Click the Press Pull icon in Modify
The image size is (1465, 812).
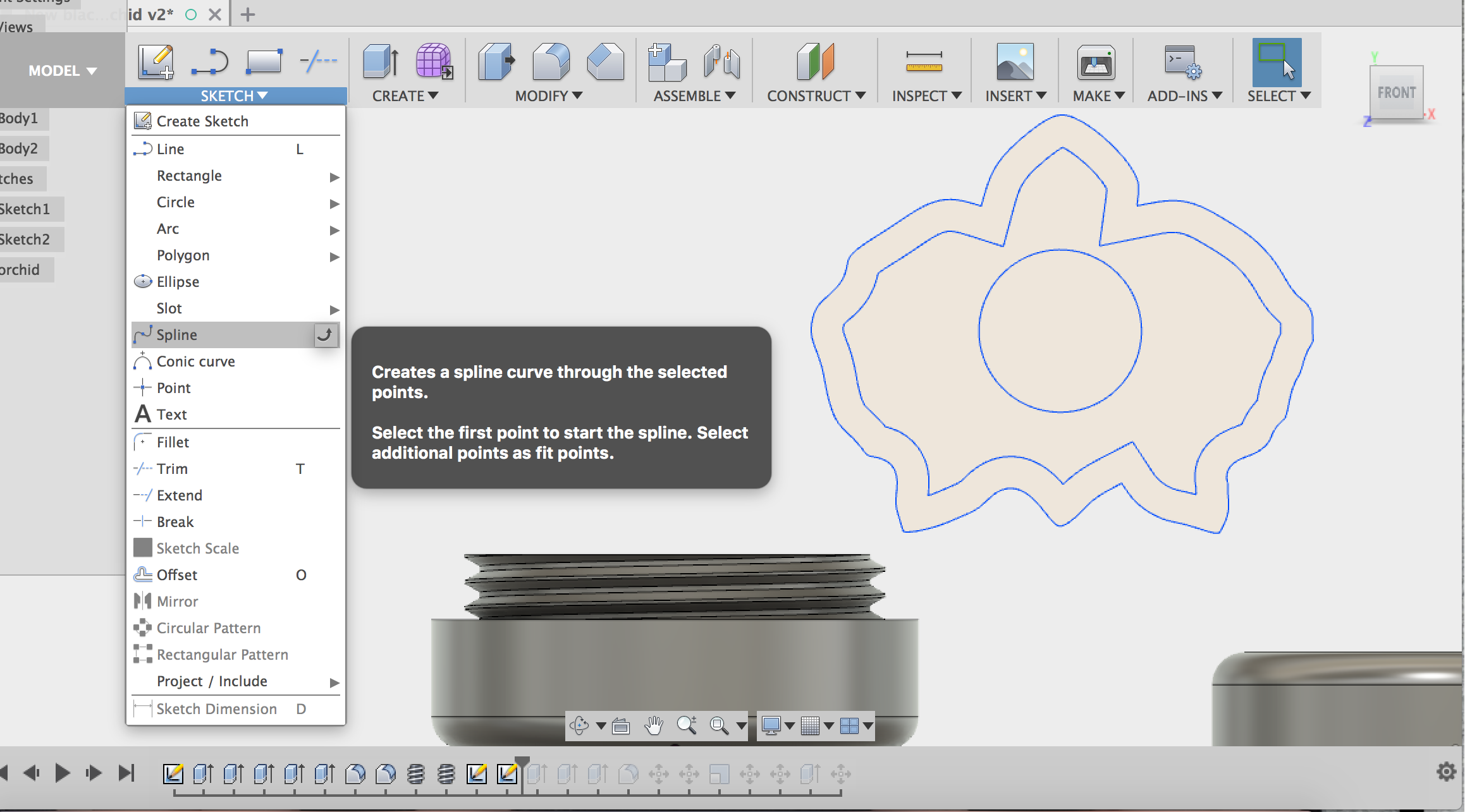tap(496, 61)
